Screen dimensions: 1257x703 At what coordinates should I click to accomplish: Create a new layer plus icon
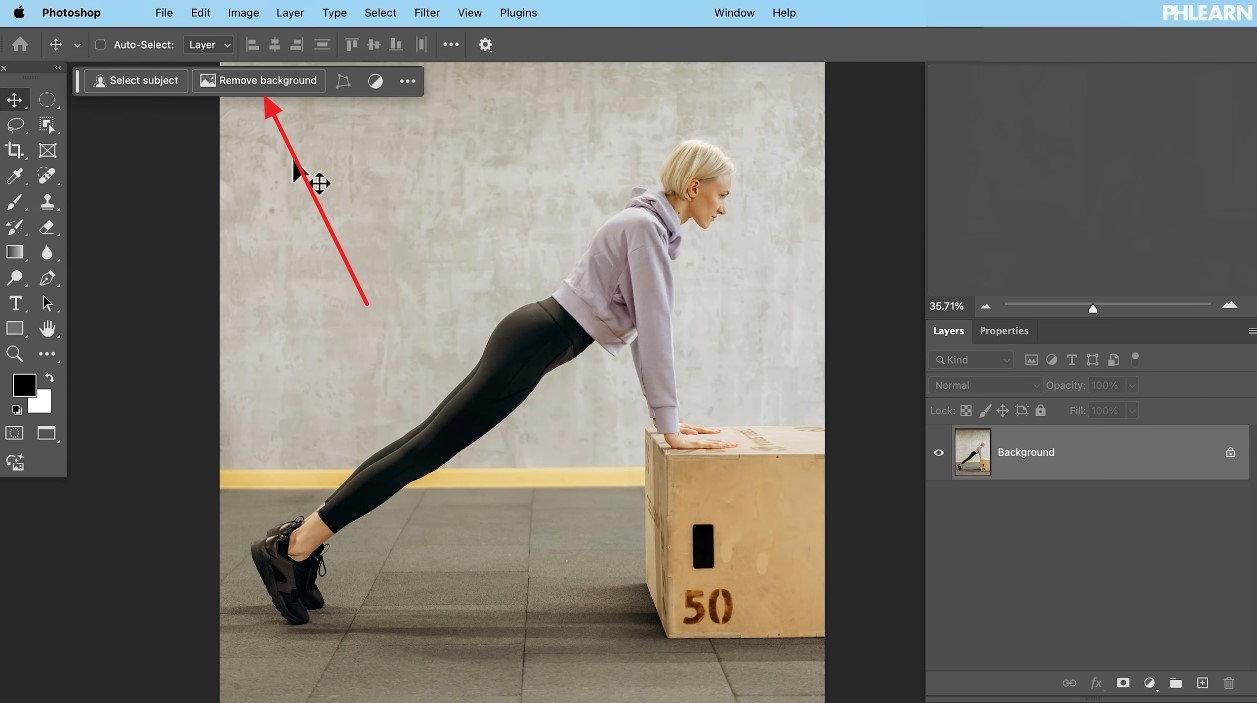(x=1203, y=683)
